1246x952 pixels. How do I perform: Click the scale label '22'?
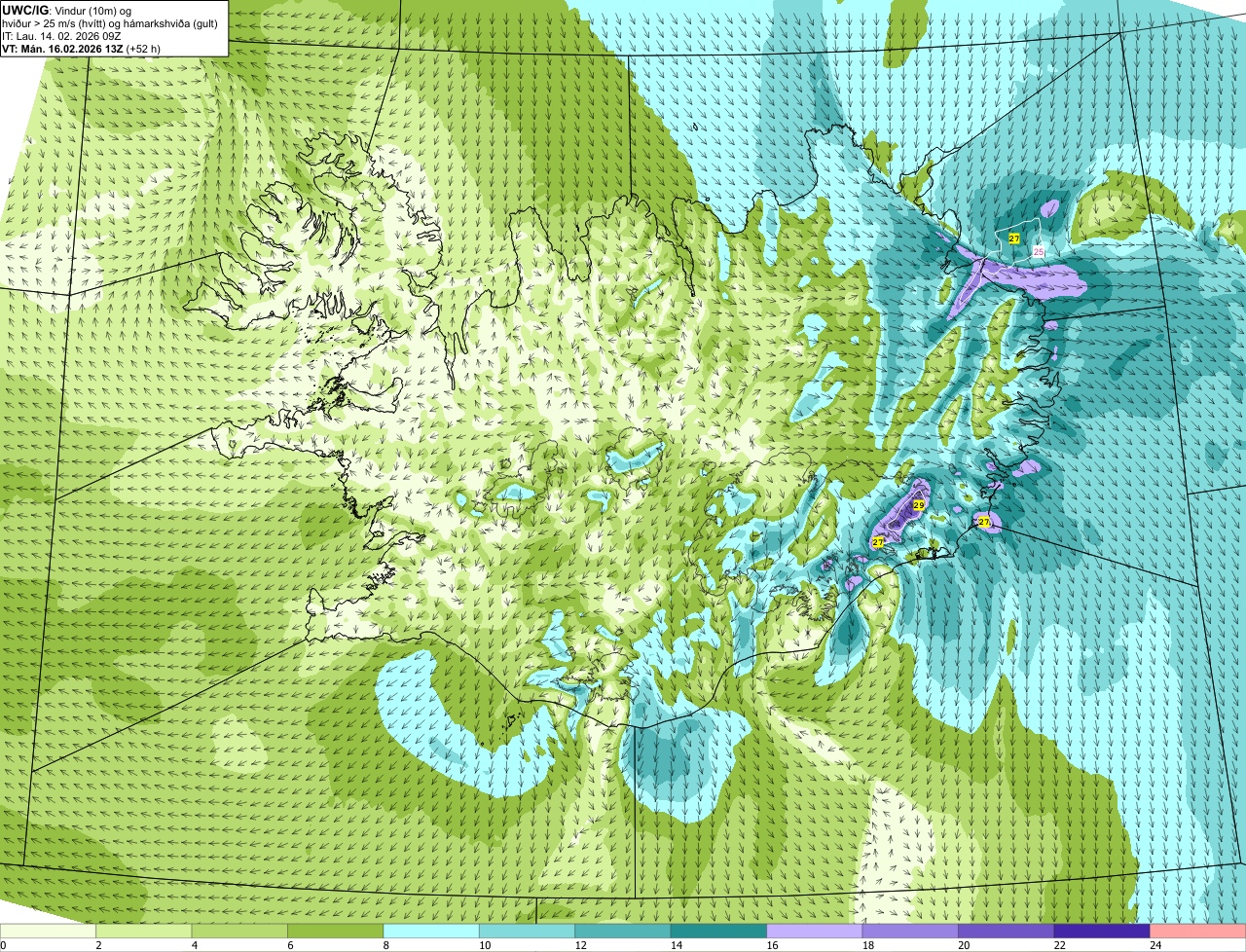(x=1059, y=944)
